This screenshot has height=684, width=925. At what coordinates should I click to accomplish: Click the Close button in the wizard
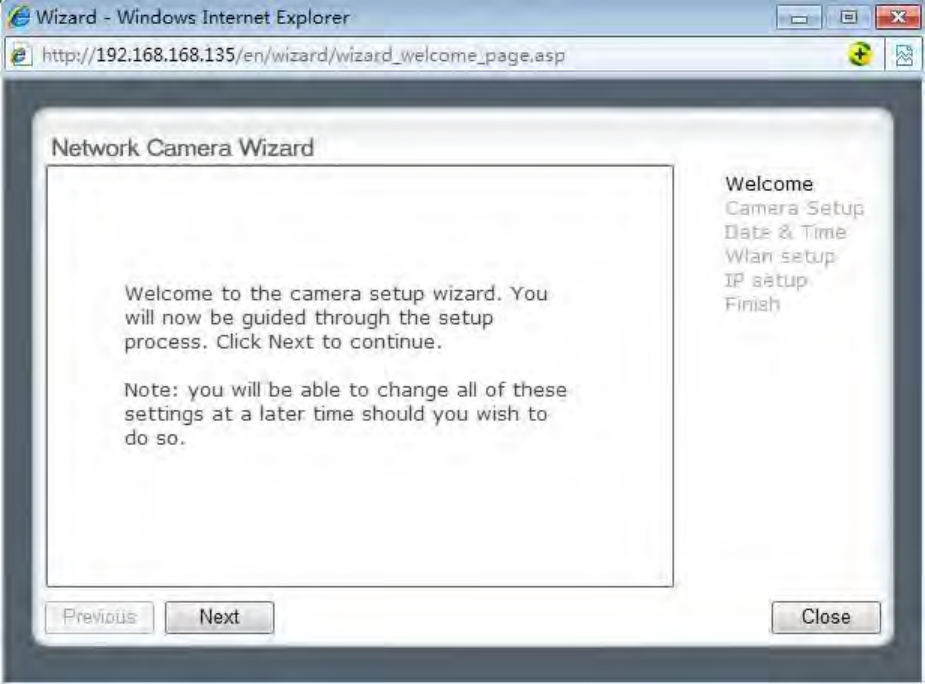coord(826,617)
